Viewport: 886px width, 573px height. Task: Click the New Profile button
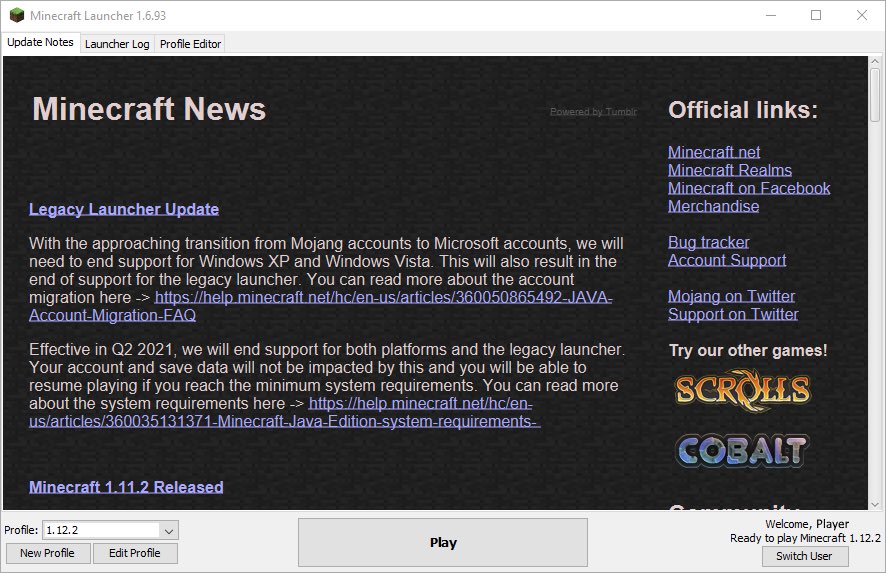click(x=47, y=553)
